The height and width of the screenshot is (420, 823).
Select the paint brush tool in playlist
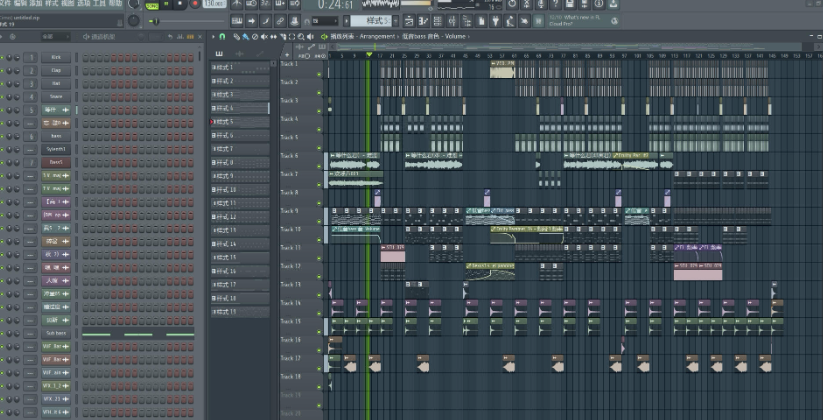coord(245,37)
